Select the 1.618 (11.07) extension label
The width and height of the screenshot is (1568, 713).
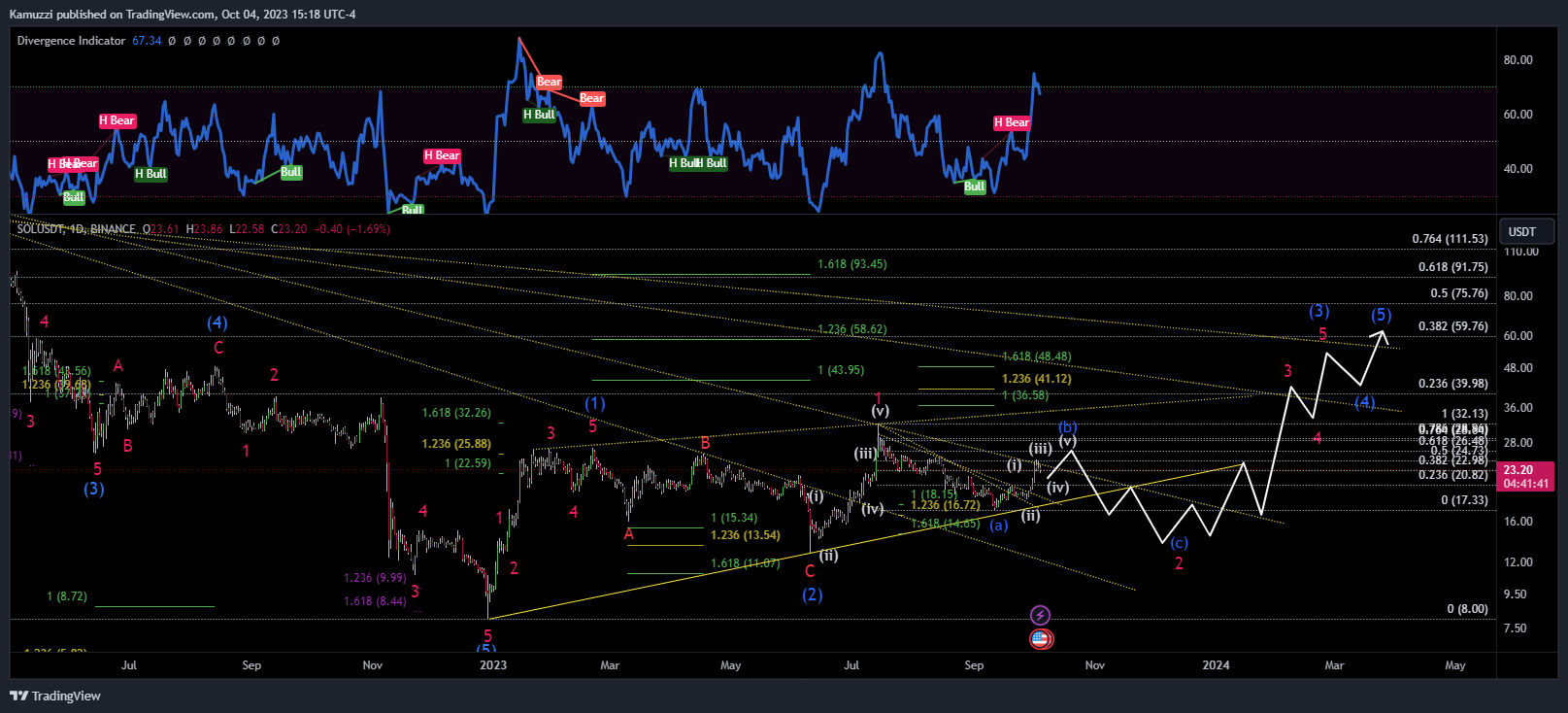click(x=745, y=563)
